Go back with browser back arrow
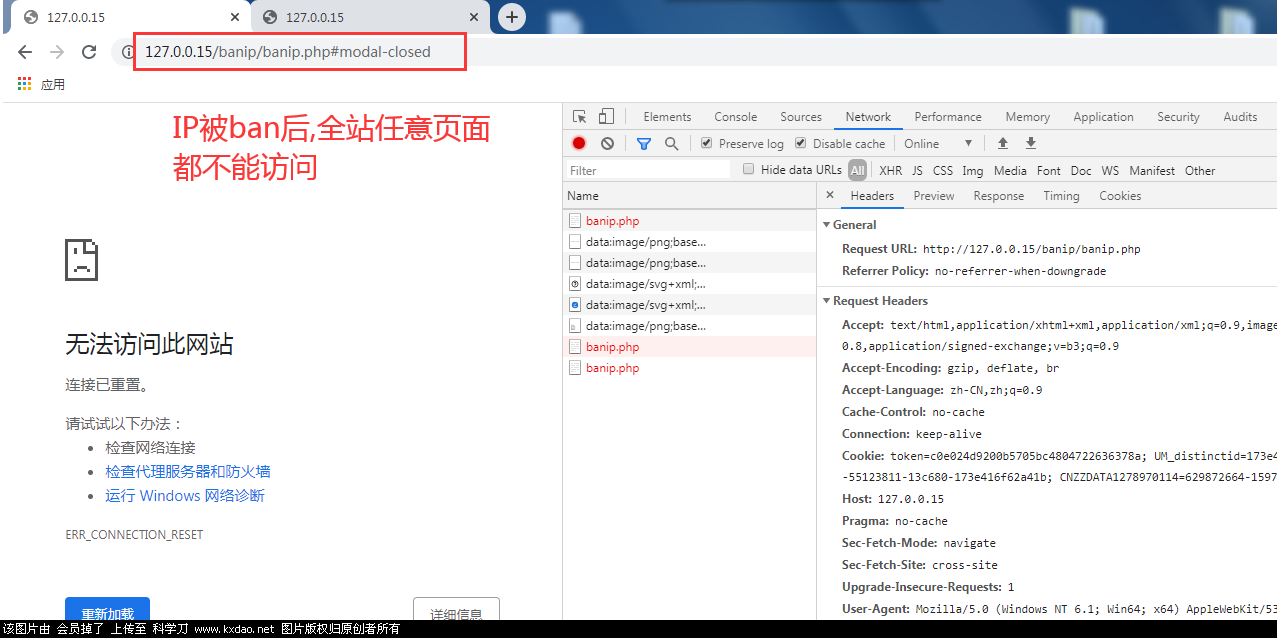 coord(25,52)
